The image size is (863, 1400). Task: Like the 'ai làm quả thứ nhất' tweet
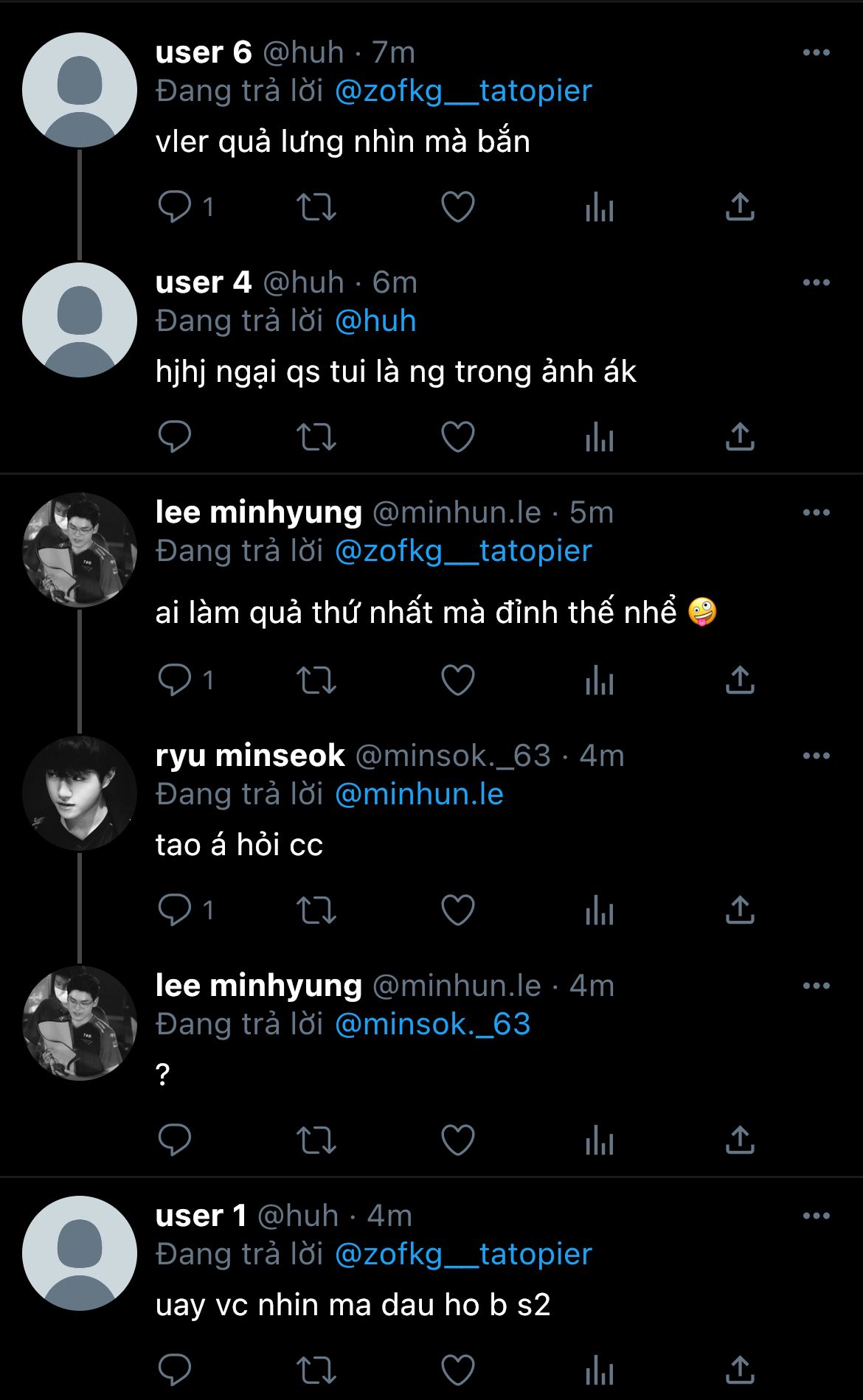click(457, 680)
